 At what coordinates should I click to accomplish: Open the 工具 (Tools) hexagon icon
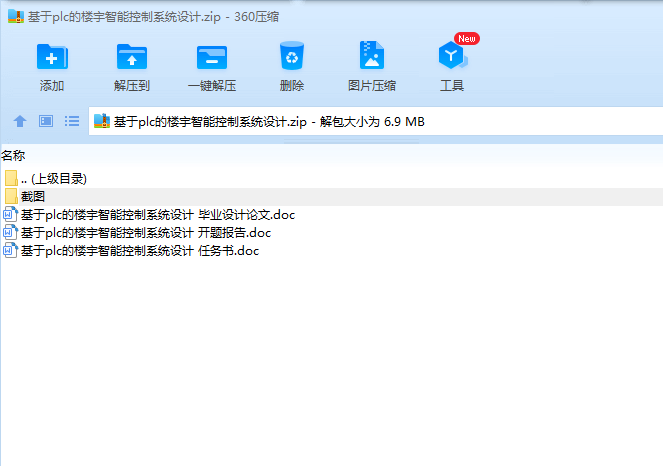(x=452, y=55)
